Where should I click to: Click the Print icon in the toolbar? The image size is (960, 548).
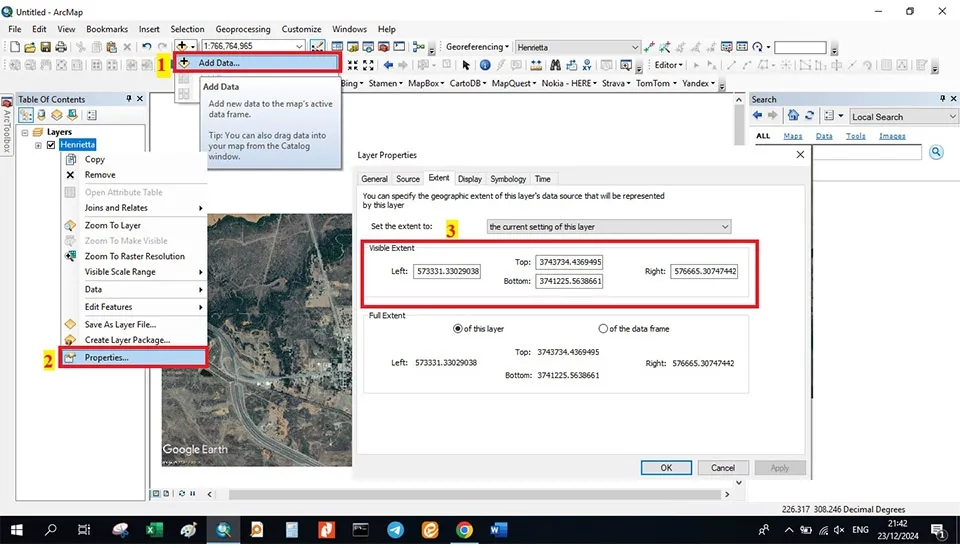click(x=63, y=47)
